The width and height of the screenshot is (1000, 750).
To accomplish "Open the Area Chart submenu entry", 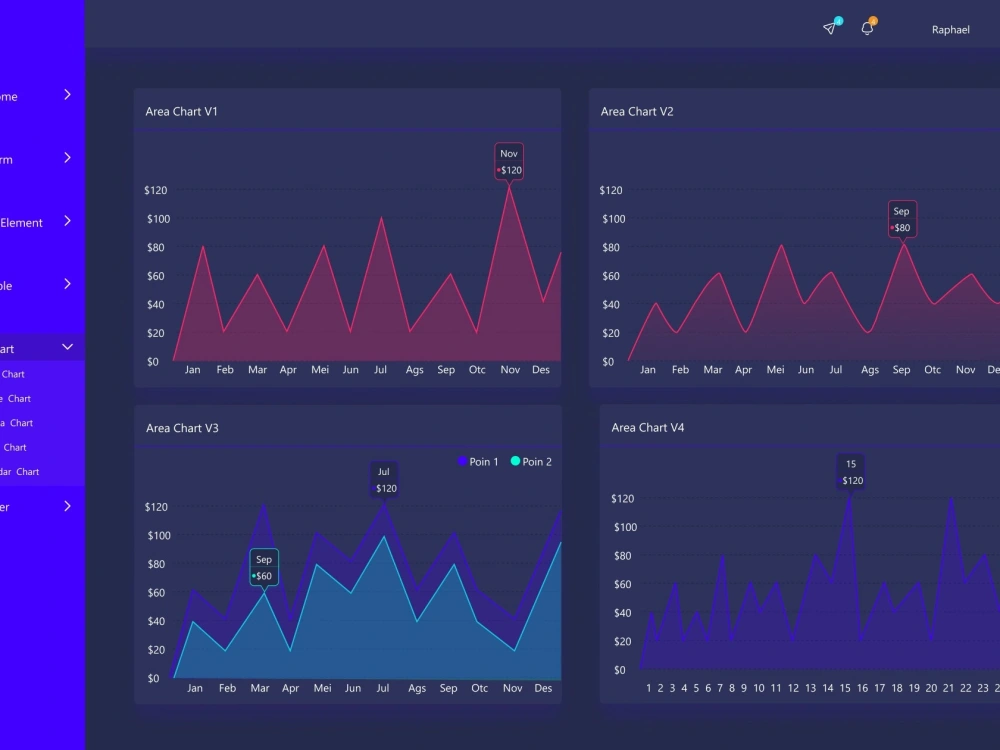I will 17,423.
